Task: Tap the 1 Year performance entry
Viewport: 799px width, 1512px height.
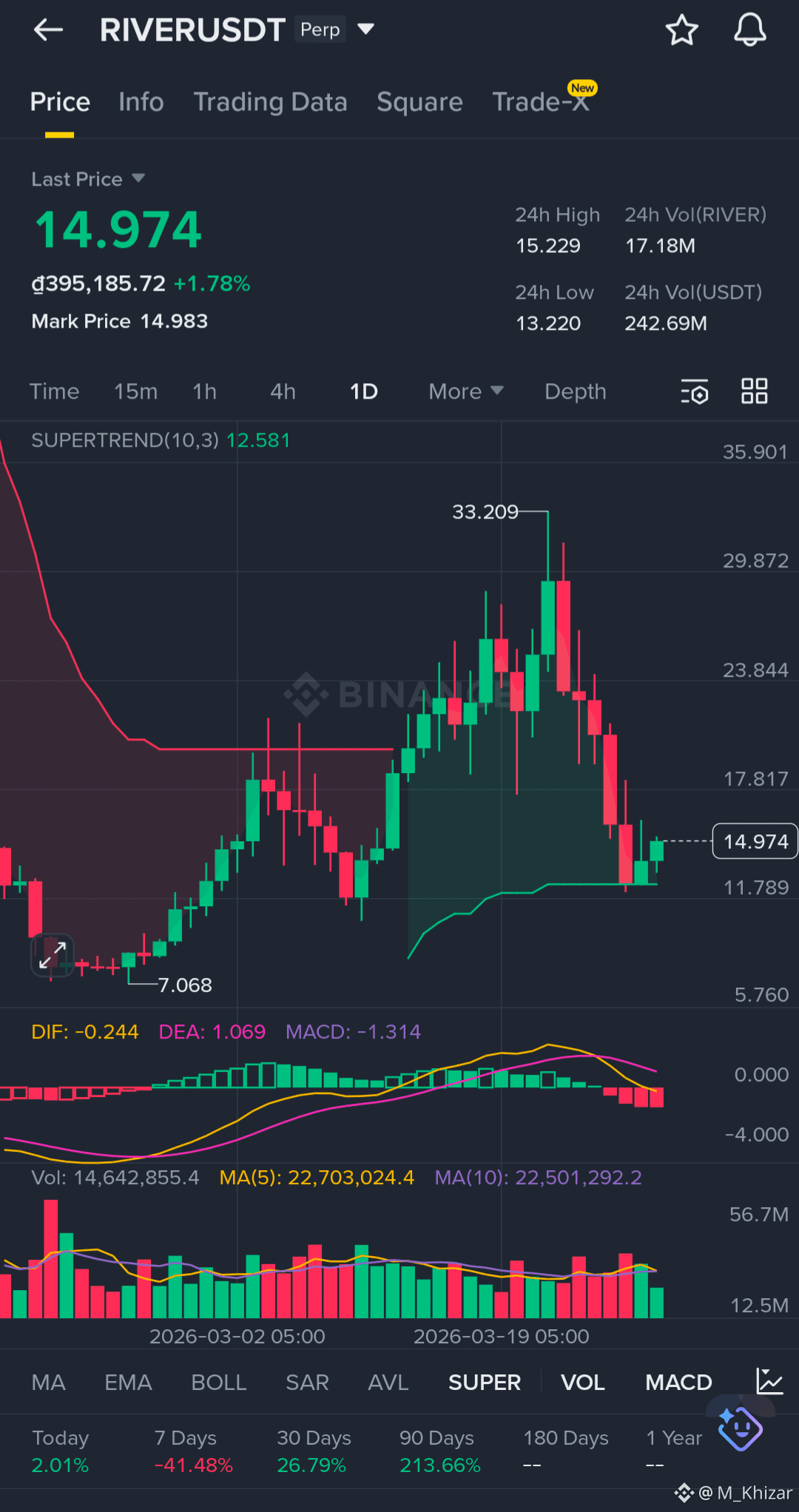Action: (674, 1451)
